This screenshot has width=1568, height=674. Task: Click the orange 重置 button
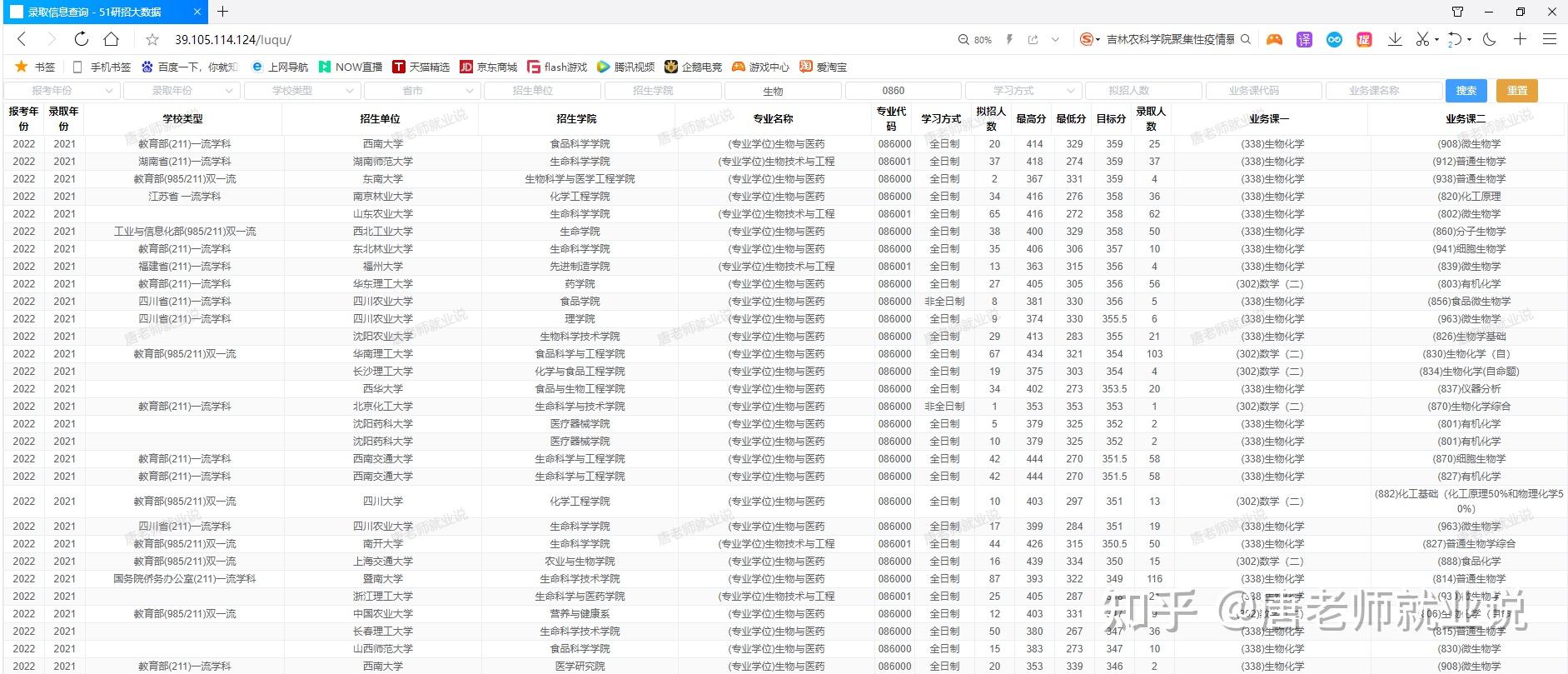1517,91
